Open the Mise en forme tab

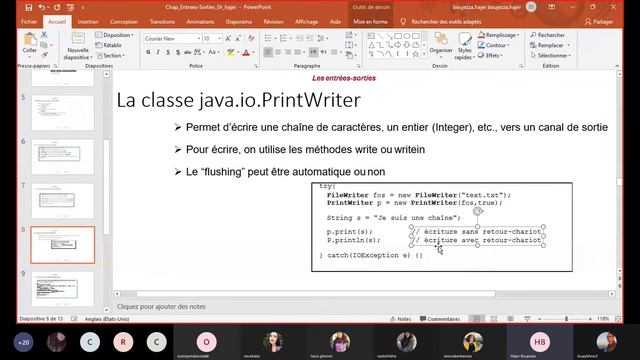coord(371,22)
